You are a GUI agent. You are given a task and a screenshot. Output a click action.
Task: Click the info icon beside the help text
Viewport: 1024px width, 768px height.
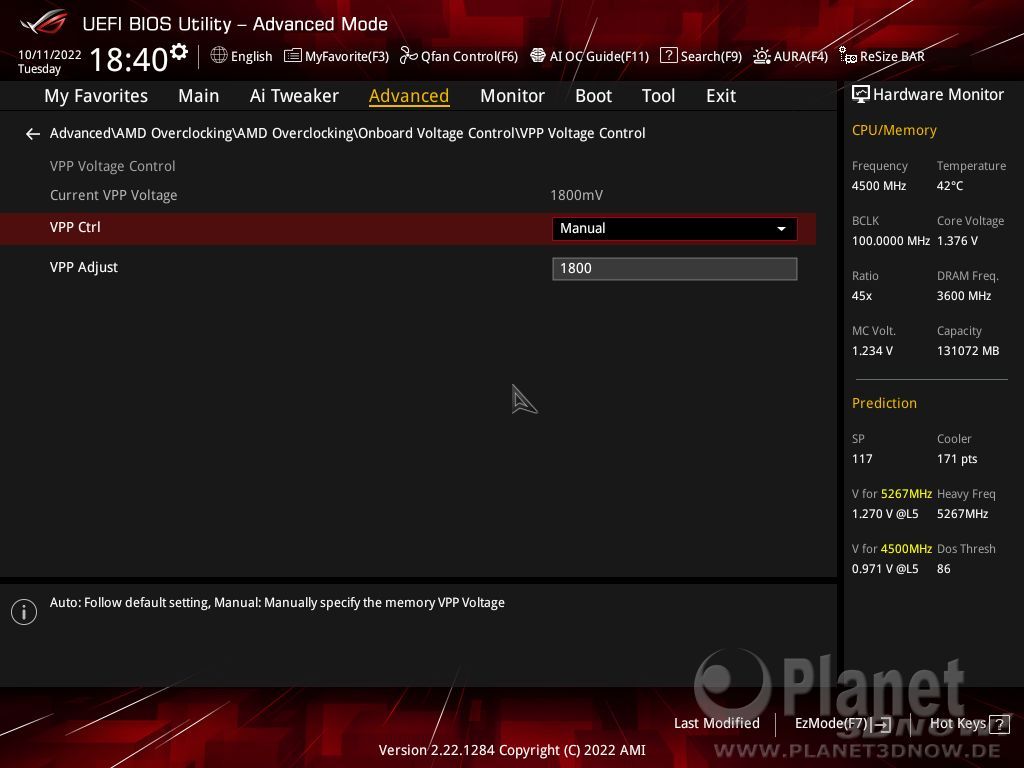coord(24,612)
